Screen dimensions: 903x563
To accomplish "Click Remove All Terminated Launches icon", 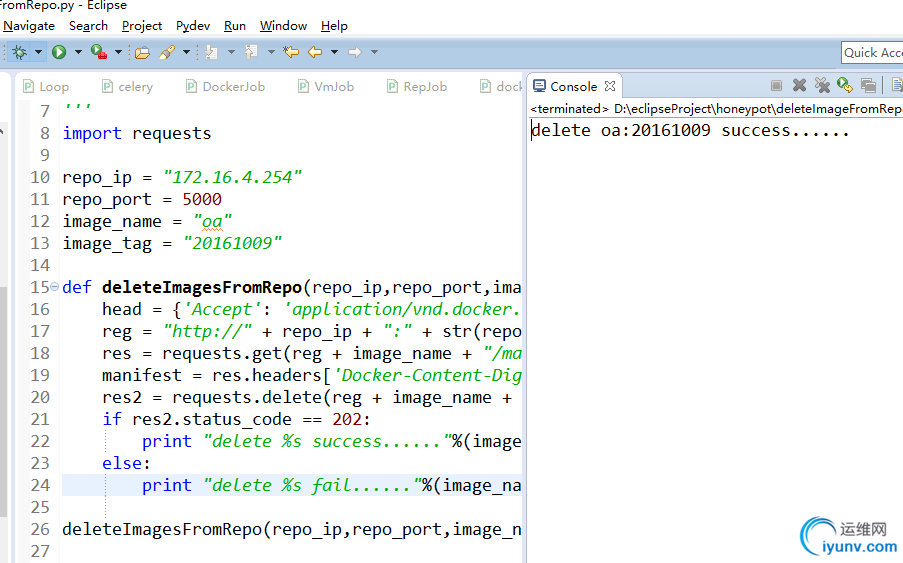I will point(822,86).
